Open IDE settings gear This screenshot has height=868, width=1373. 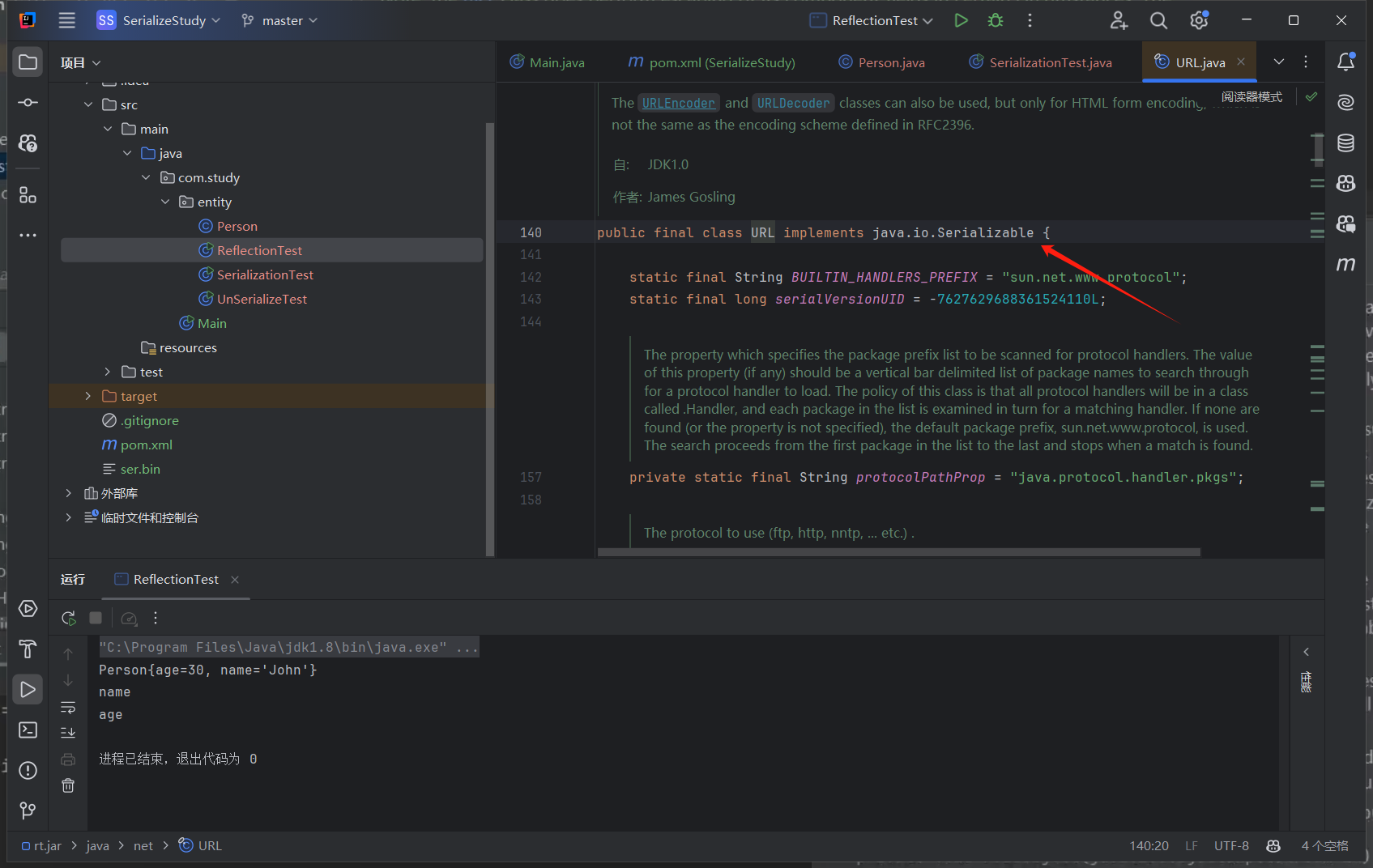(1199, 20)
